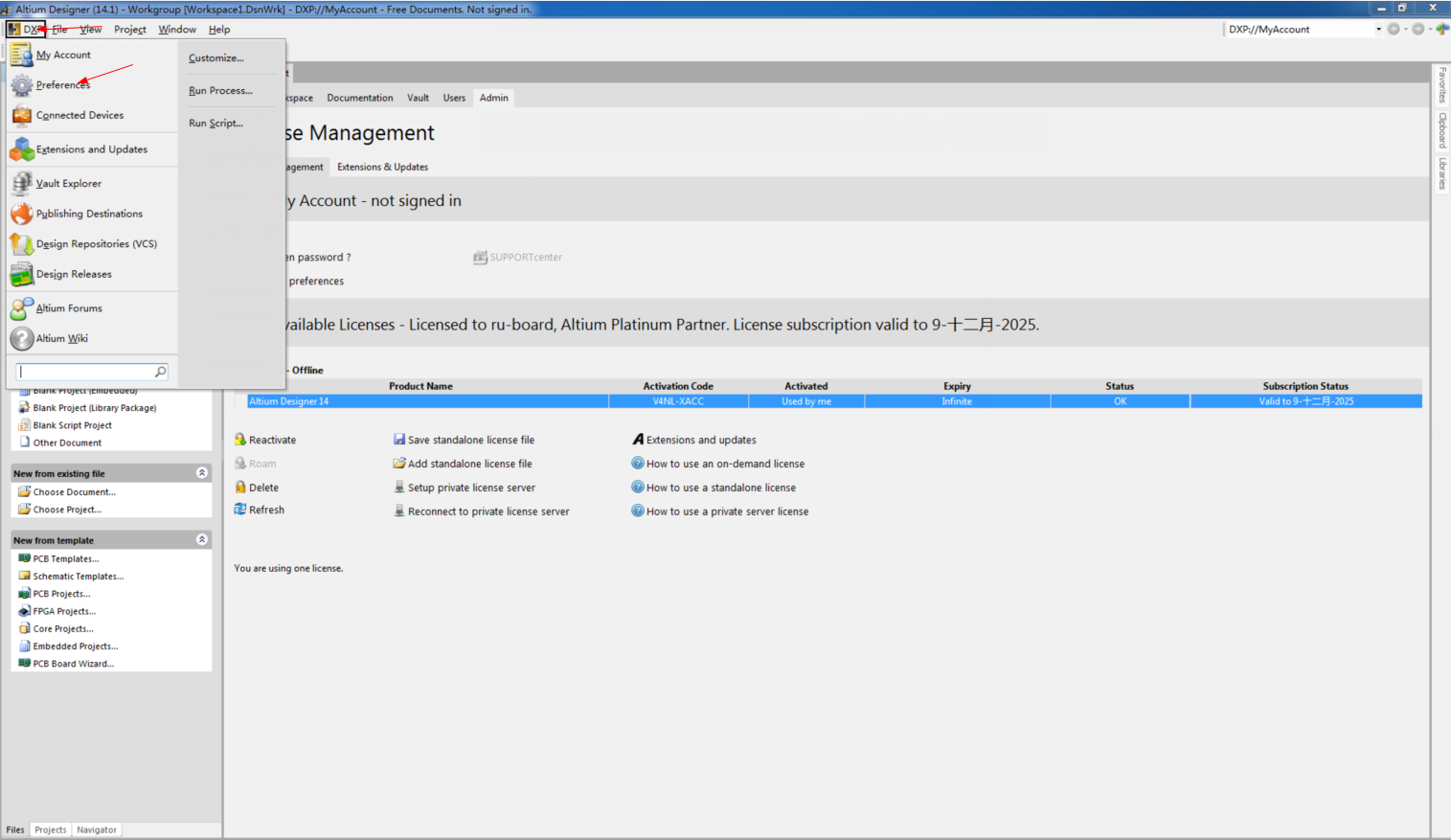Open Vault Explorer icon
1451x840 pixels.
21,184
